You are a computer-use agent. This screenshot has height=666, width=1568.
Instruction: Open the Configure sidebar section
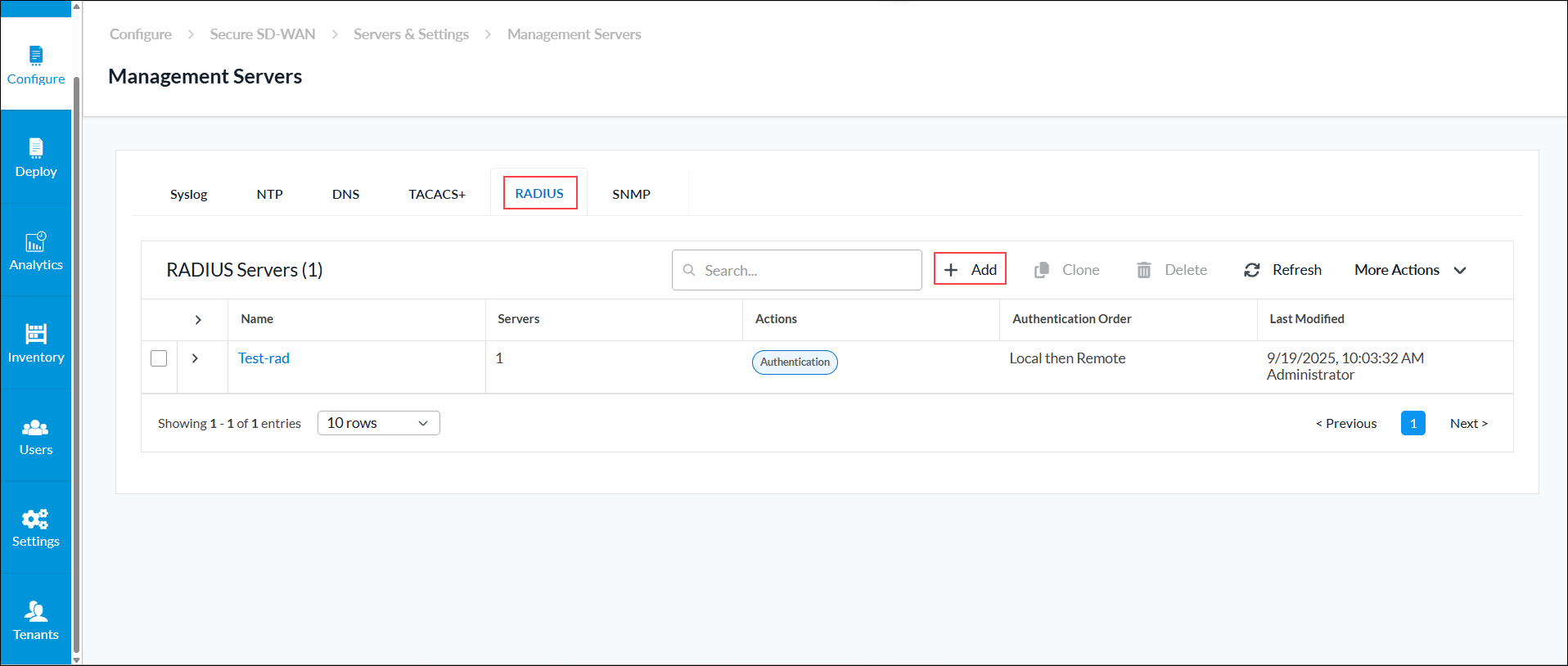pyautogui.click(x=36, y=65)
